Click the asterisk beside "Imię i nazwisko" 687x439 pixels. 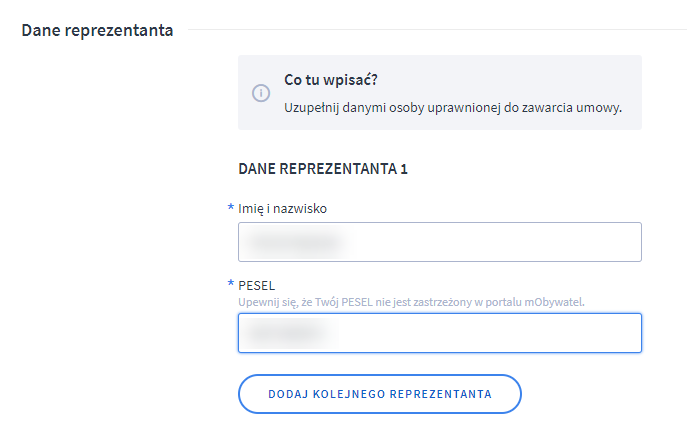click(232, 208)
